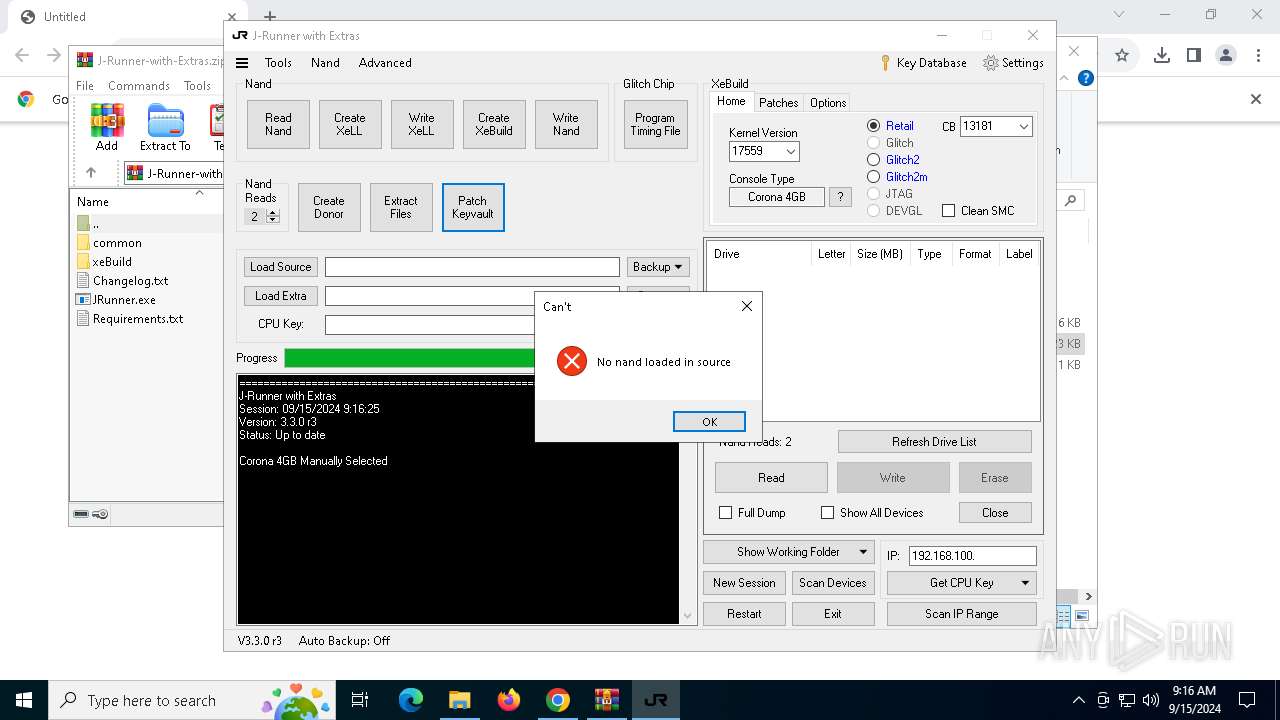Bookmark this page star icon
The height and width of the screenshot is (720, 1280).
[x=1122, y=55]
